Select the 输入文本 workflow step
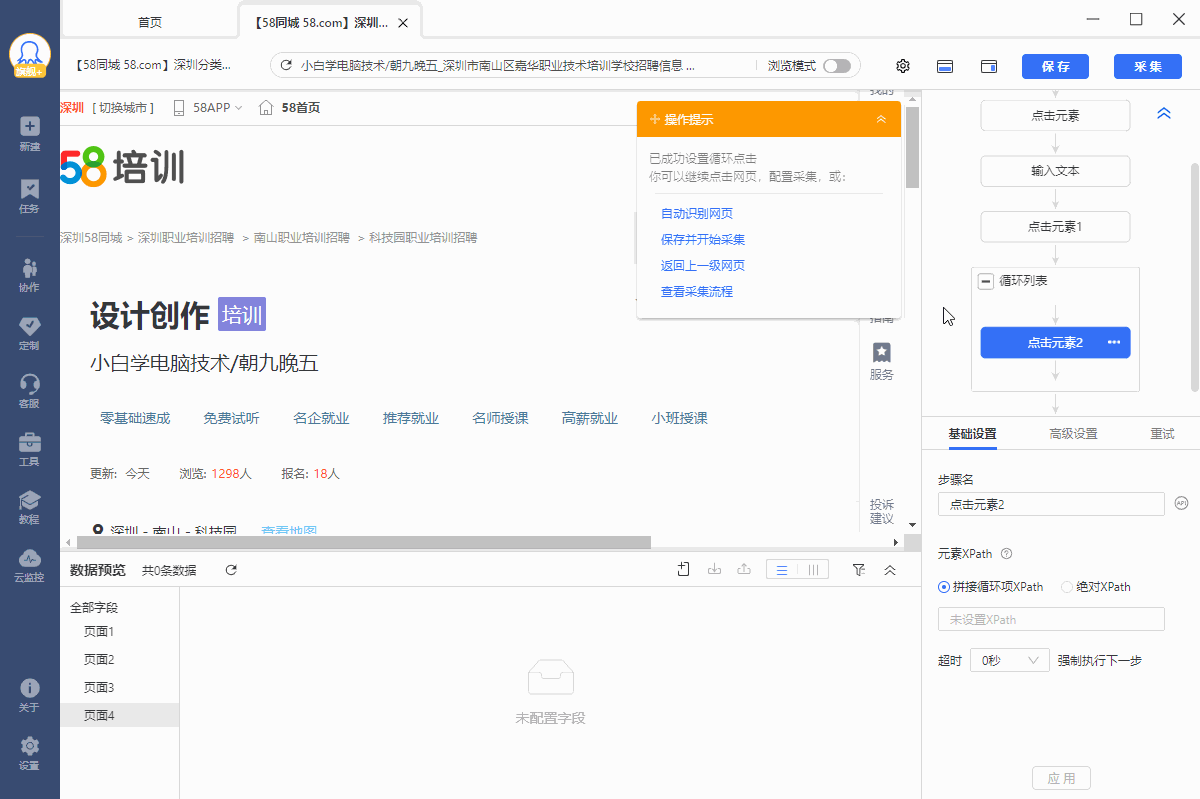 1055,171
